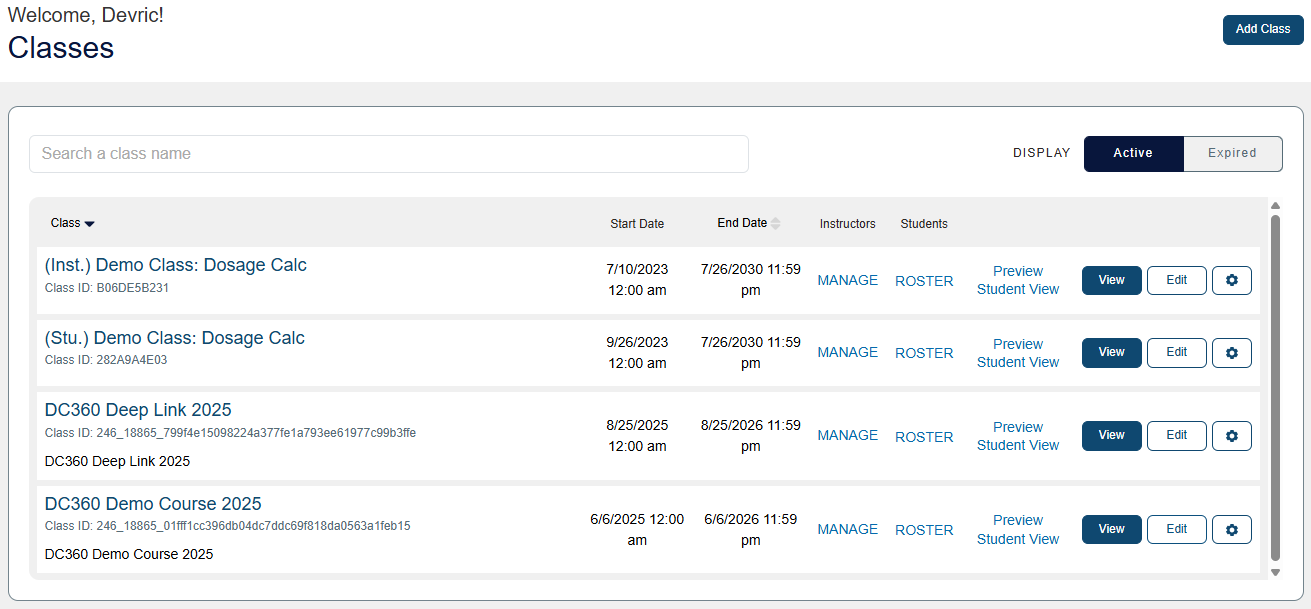Open the (Inst.) Demo Class: Dosage Calc title
Viewport: 1311px width, 609px height.
point(176,266)
